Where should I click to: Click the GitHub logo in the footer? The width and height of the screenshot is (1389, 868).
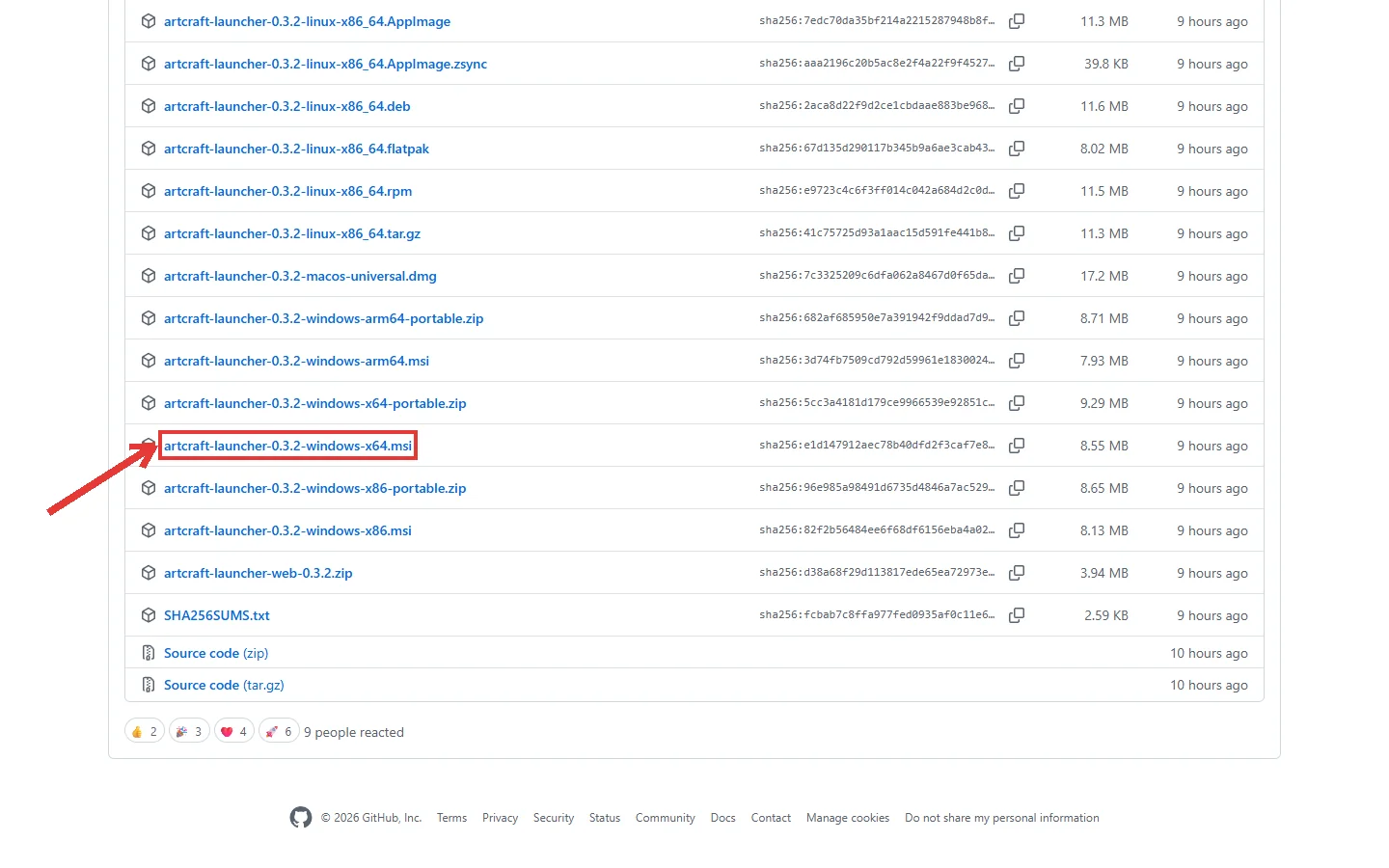[x=301, y=818]
